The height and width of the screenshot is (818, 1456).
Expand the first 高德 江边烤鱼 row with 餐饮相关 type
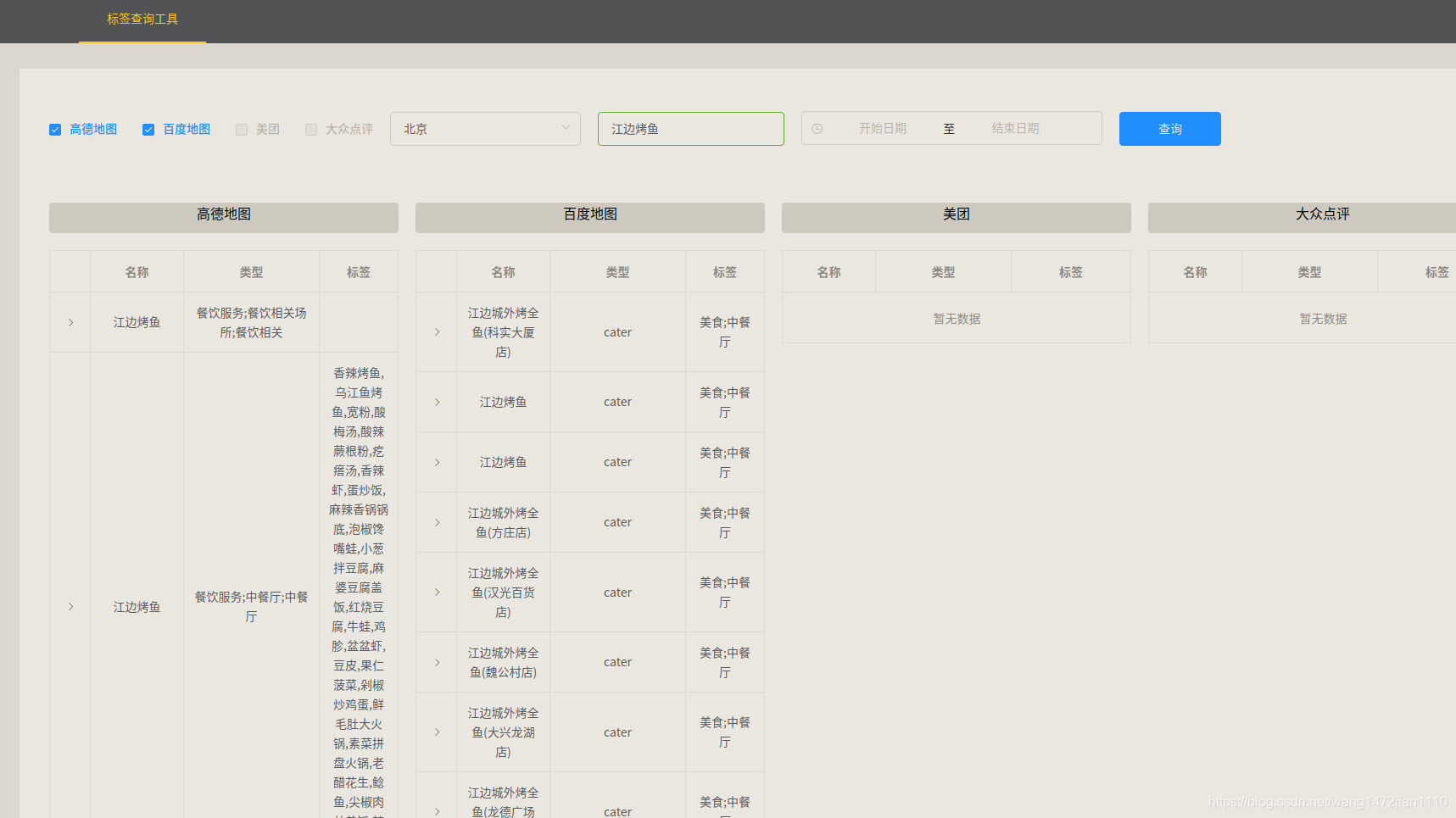coord(70,323)
